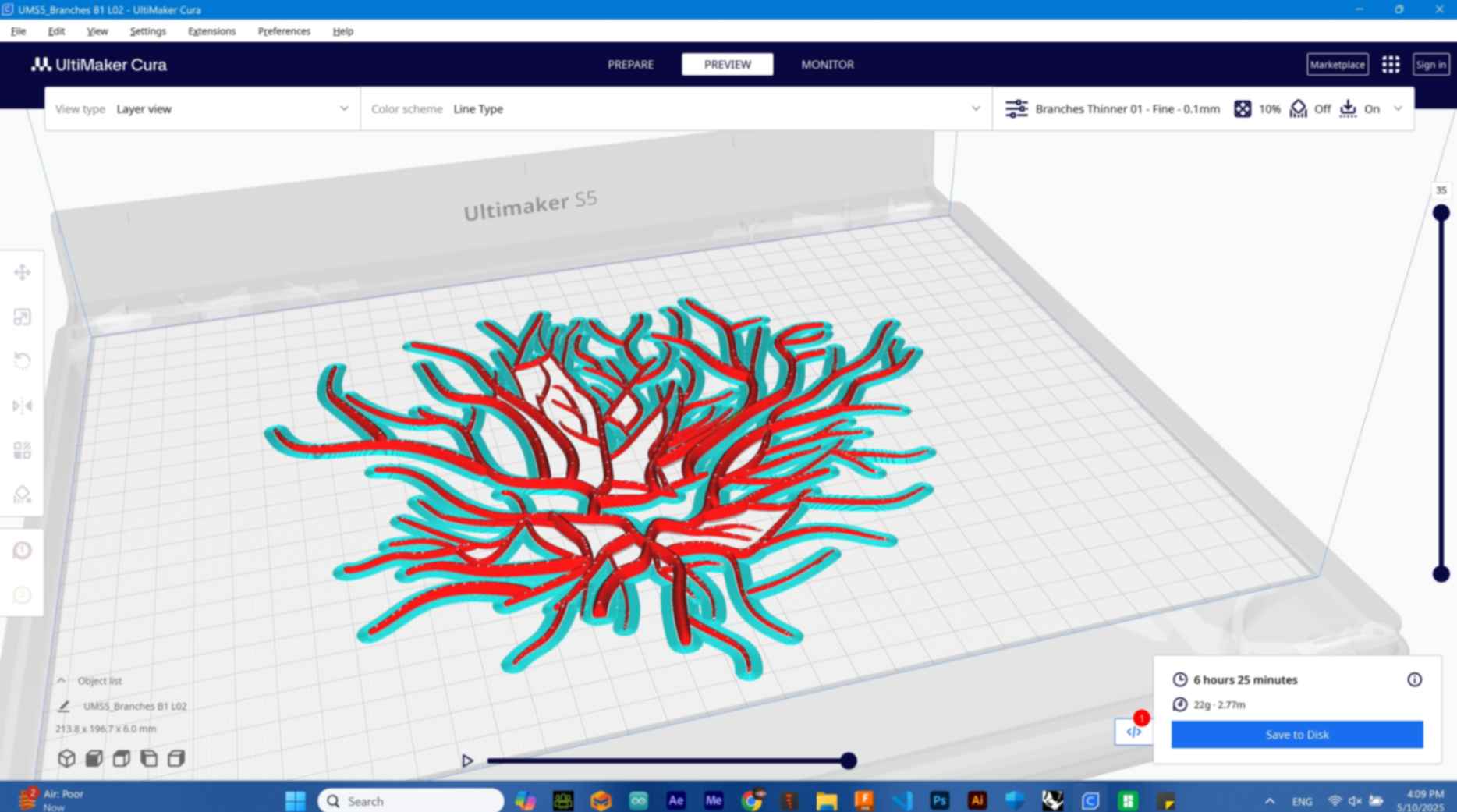Select the Rotate tool in left toolbar
The height and width of the screenshot is (812, 1457).
[22, 361]
